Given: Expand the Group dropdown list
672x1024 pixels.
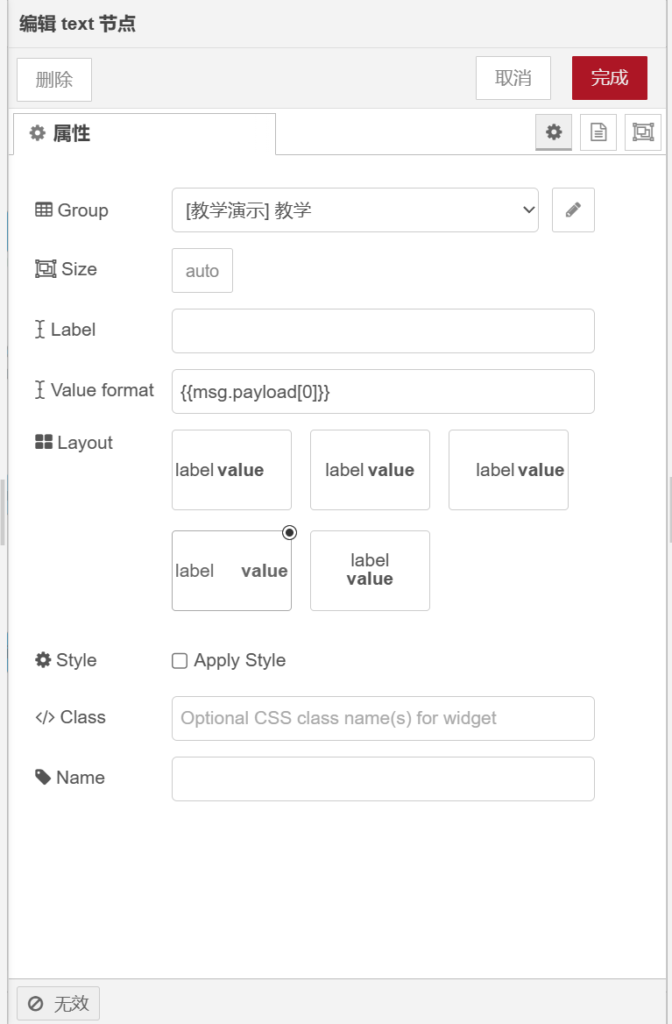Looking at the screenshot, I should [355, 210].
